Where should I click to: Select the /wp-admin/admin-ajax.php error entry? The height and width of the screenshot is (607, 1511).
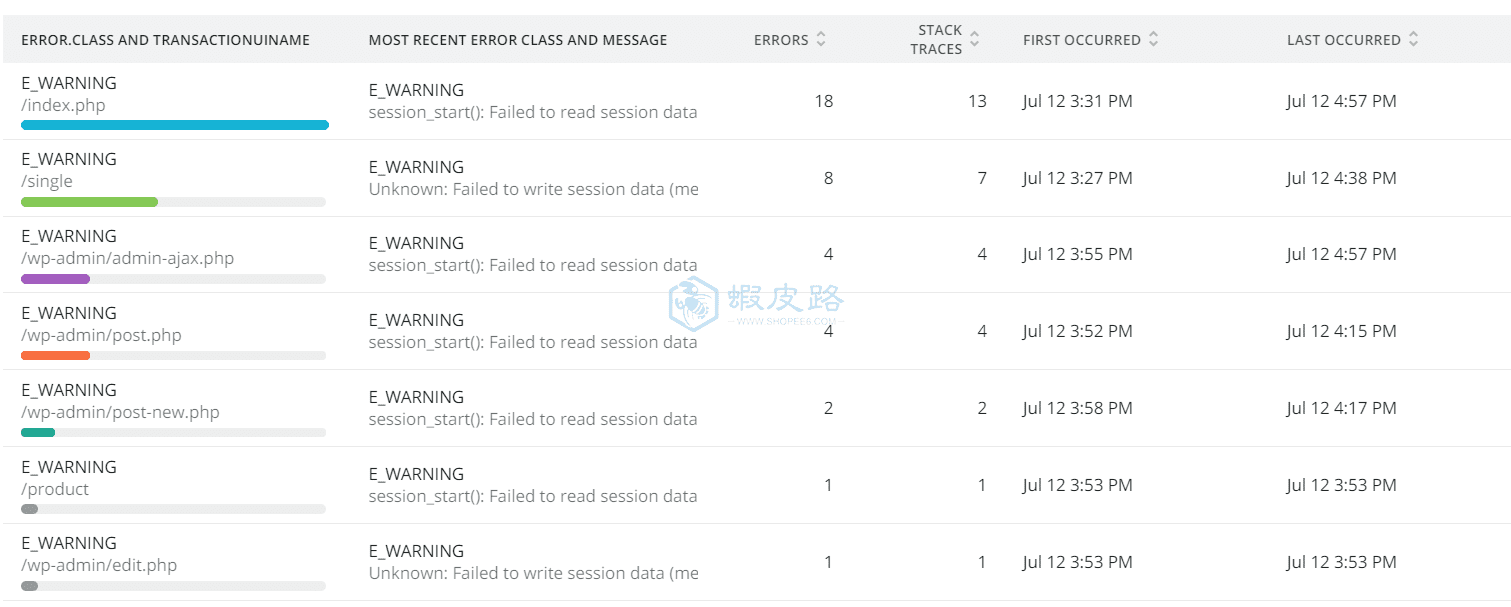tap(755, 255)
